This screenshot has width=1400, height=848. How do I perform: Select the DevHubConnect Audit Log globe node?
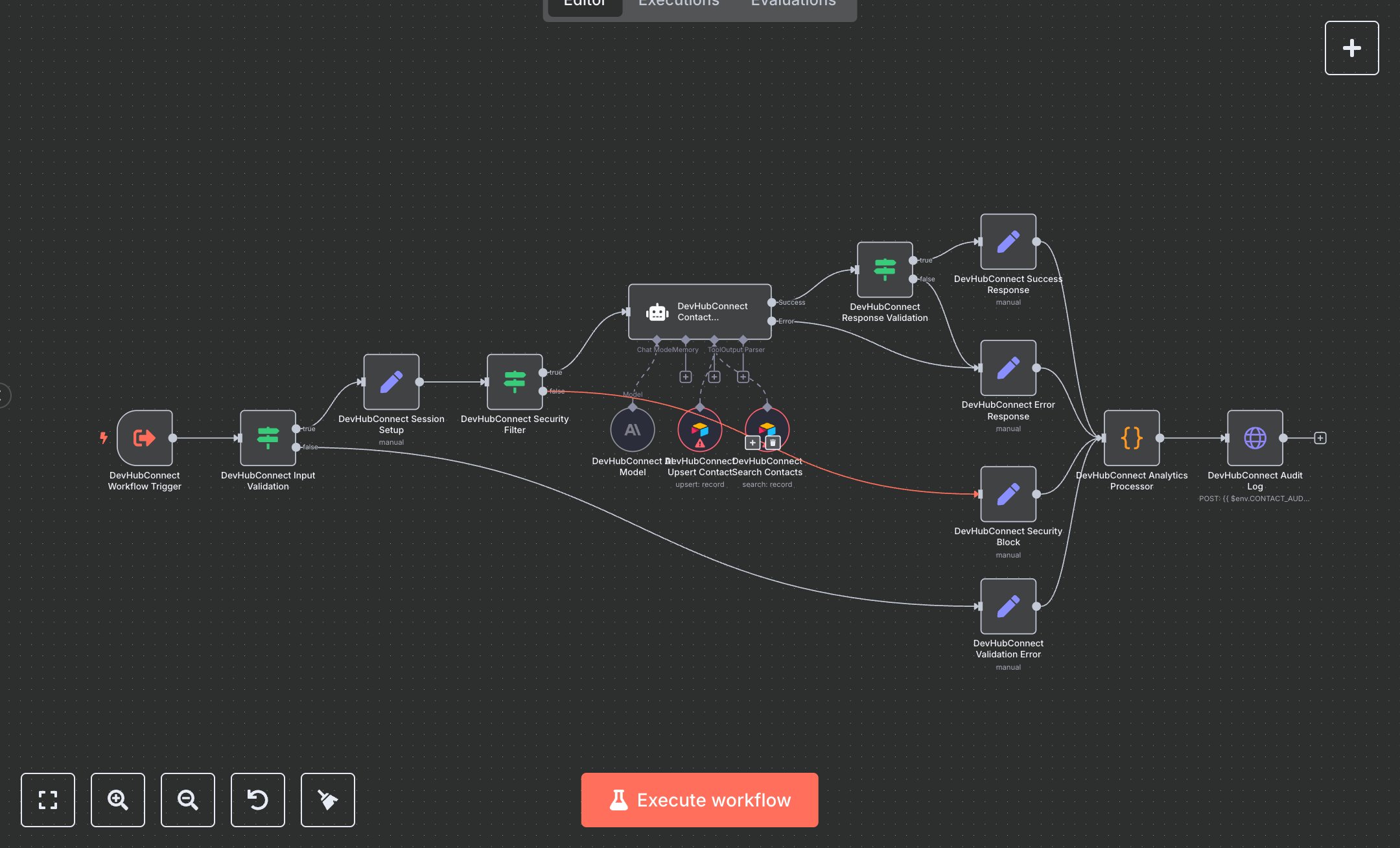(x=1254, y=438)
